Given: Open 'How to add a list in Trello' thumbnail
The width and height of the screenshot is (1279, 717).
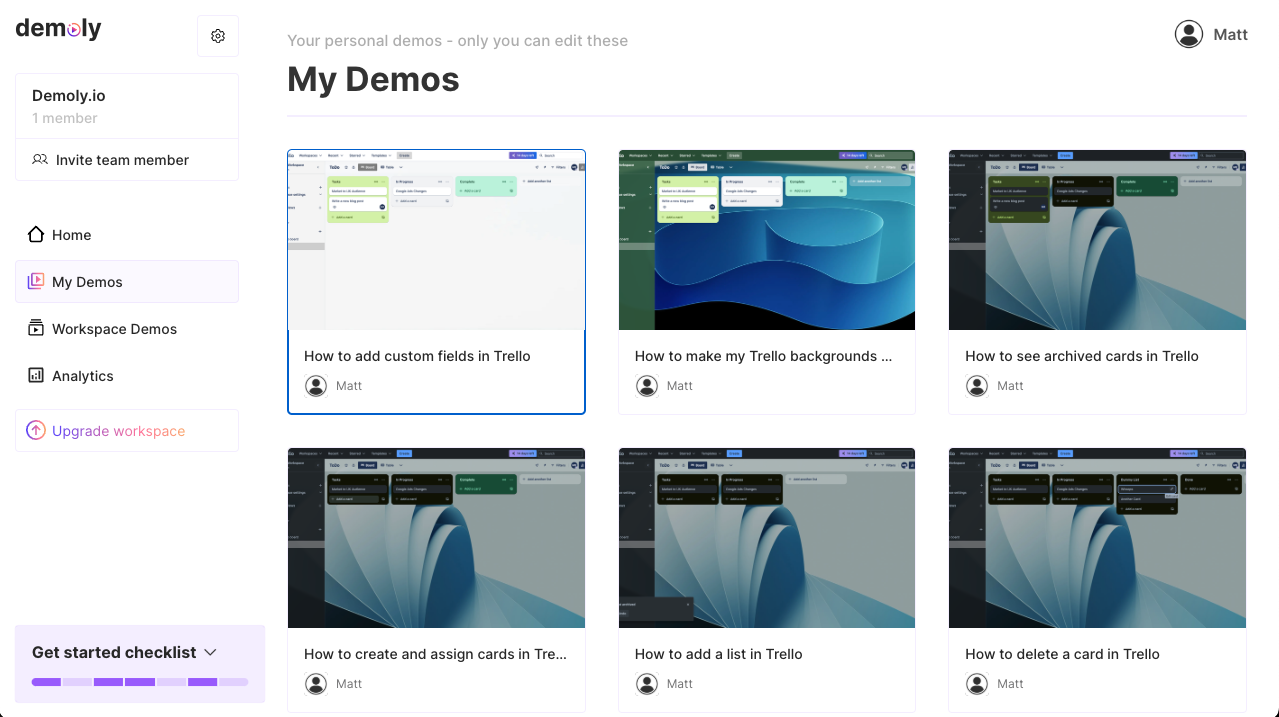Looking at the screenshot, I should click(x=767, y=538).
